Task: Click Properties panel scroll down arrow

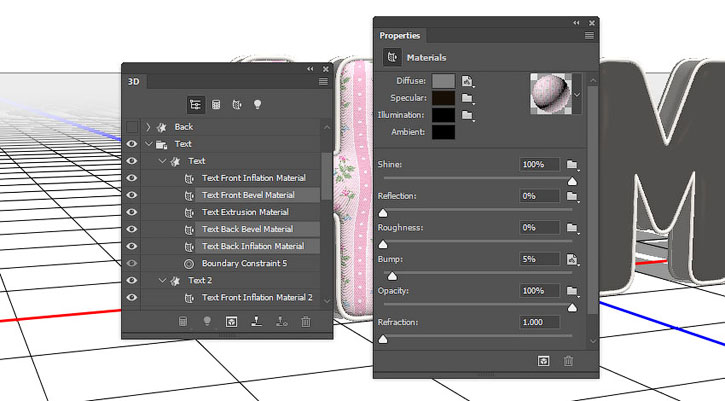Action: 593,341
